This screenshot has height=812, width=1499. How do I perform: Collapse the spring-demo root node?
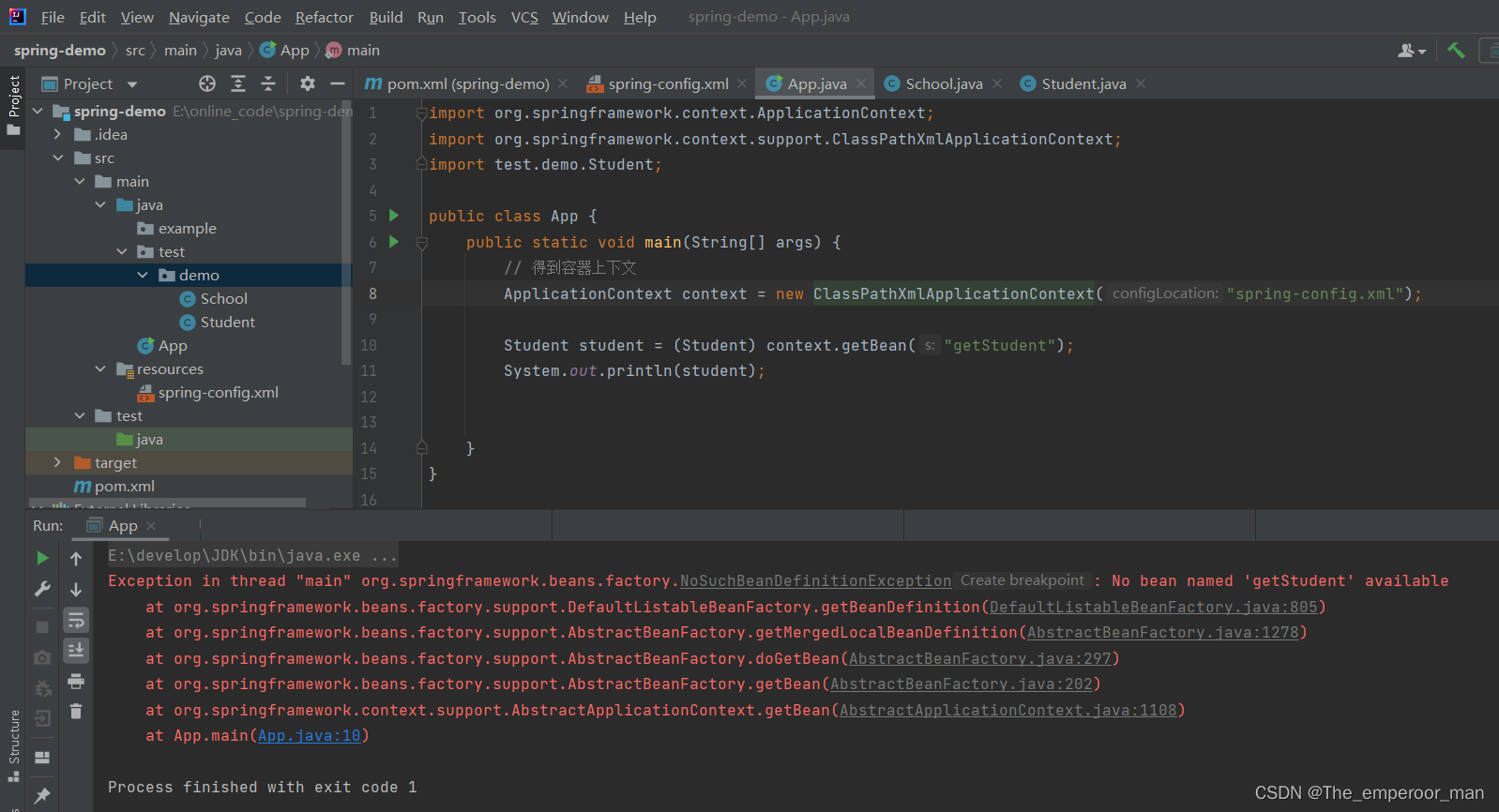(x=38, y=111)
